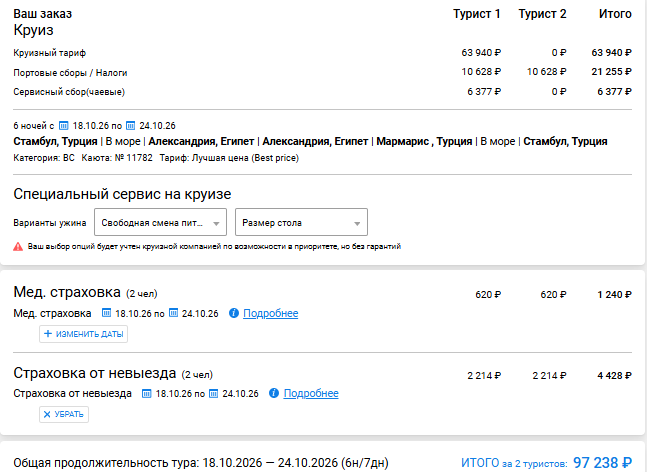Click arrow of the dinner options dropdown
647x472 pixels.
tap(216, 224)
